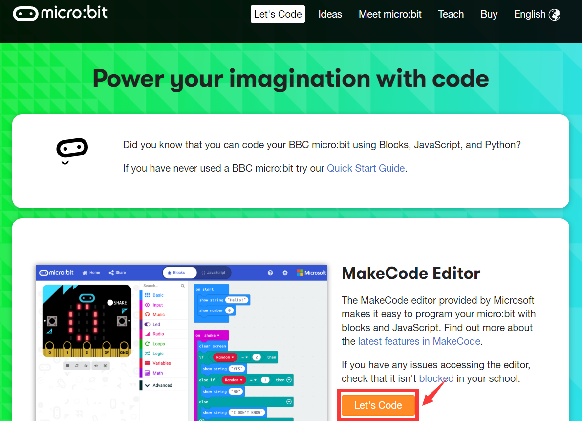Open the Quick Start Guide link

click(x=366, y=168)
